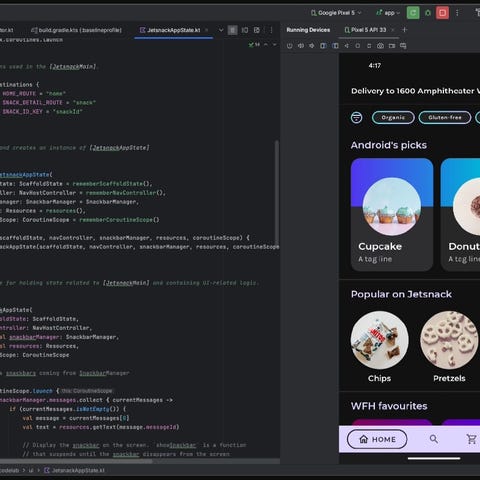This screenshot has height=480, width=480.
Task: Expand the hidden editor tabs chevron
Action: 221,30
